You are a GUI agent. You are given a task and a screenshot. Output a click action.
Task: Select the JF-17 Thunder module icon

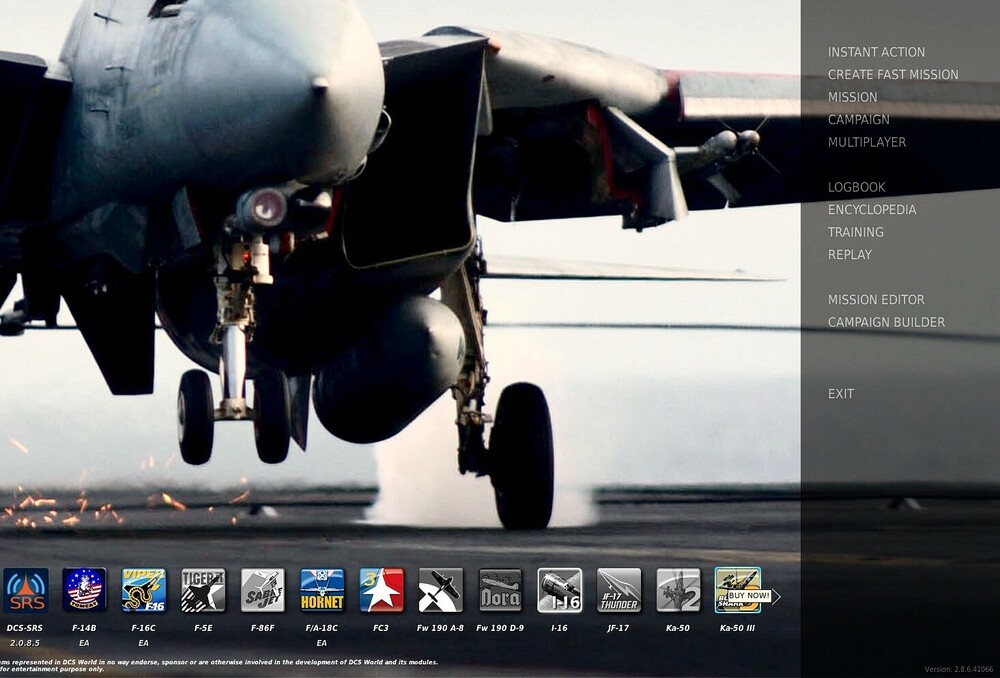[619, 591]
